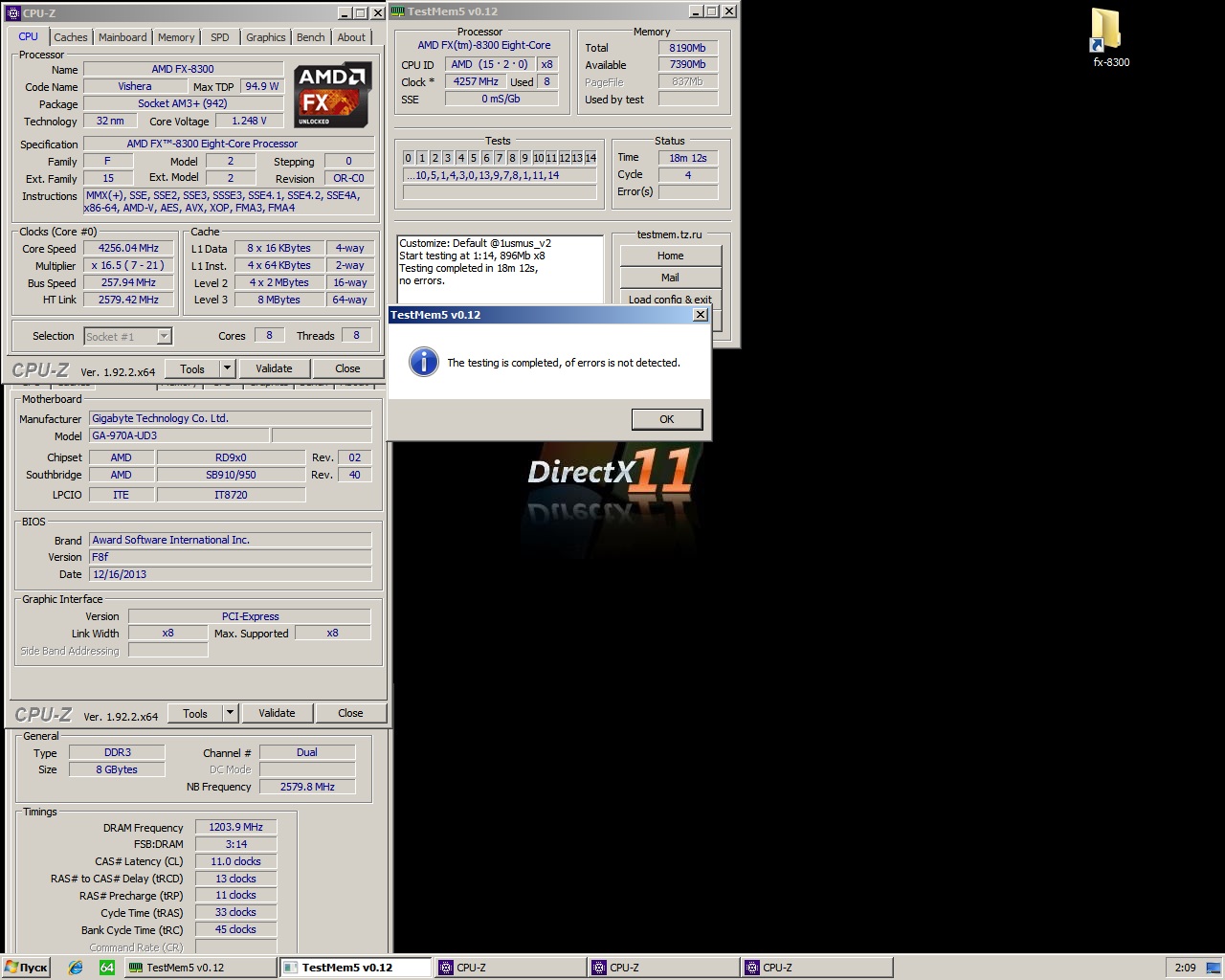1225x980 pixels.
Task: Click the manufacturer field Gigabyte Technology Co. Ltd.
Action: [x=230, y=418]
